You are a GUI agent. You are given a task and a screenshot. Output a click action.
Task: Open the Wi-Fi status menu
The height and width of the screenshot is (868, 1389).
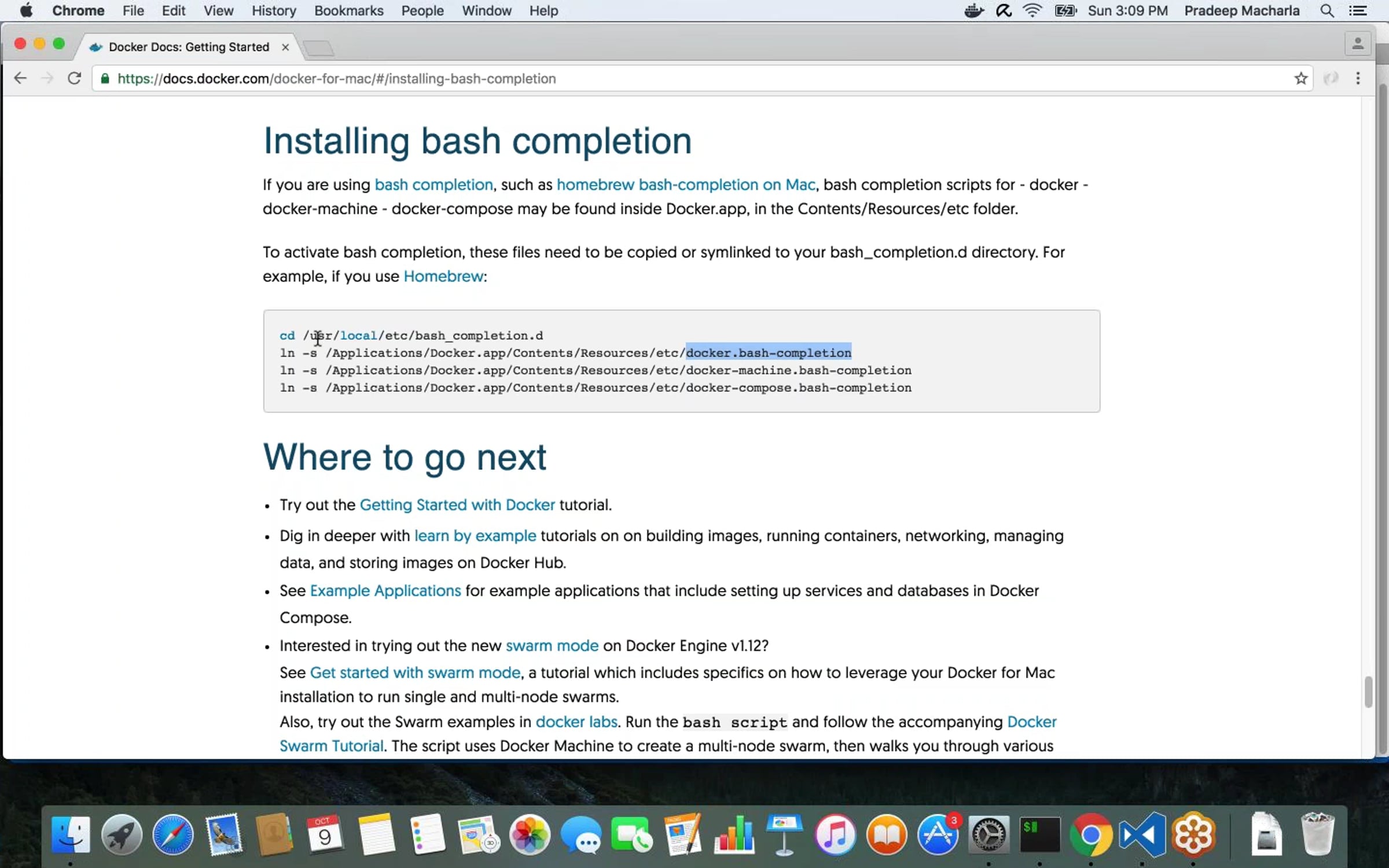[x=1032, y=10]
